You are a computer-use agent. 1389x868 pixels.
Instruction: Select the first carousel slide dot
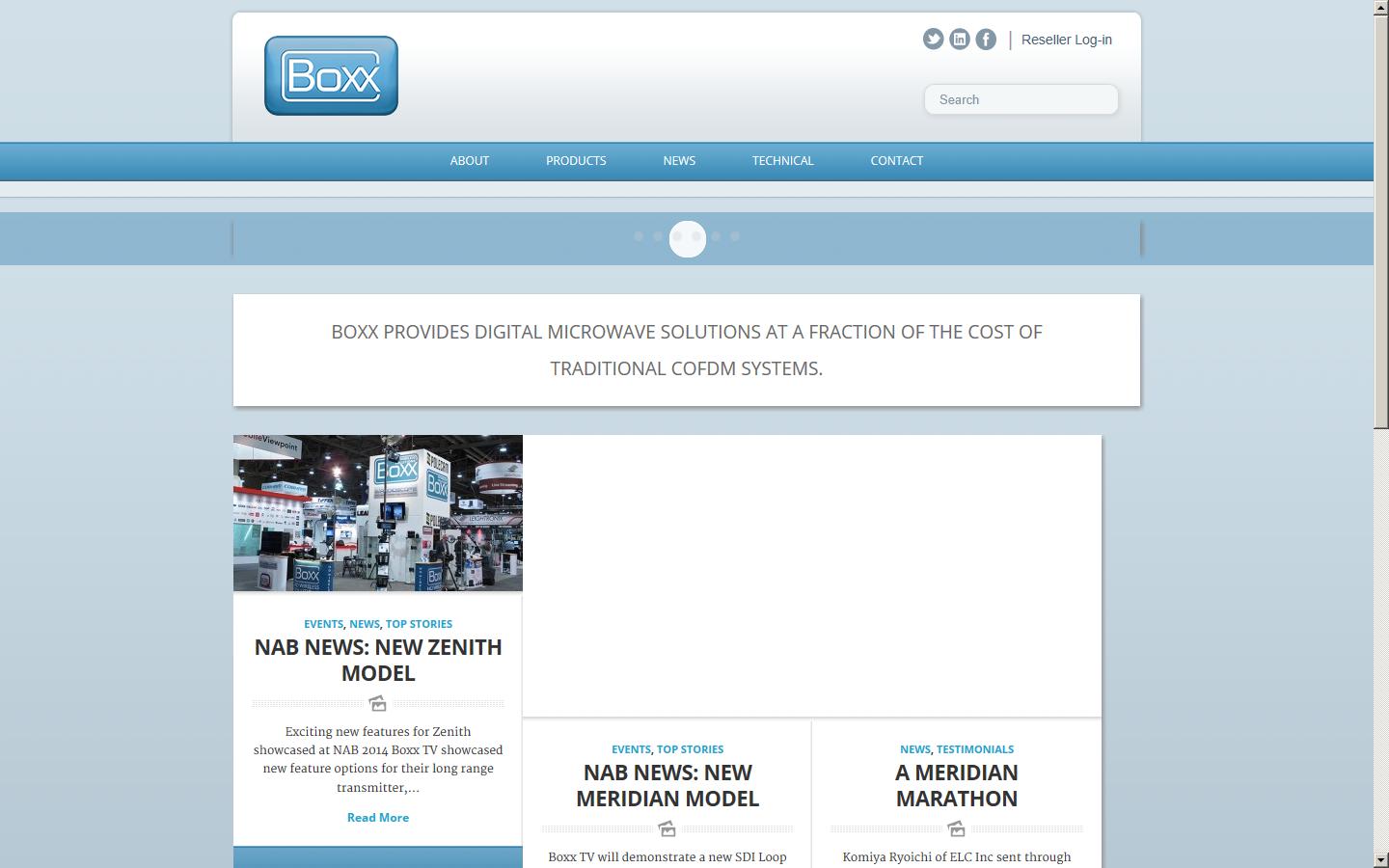(x=638, y=236)
